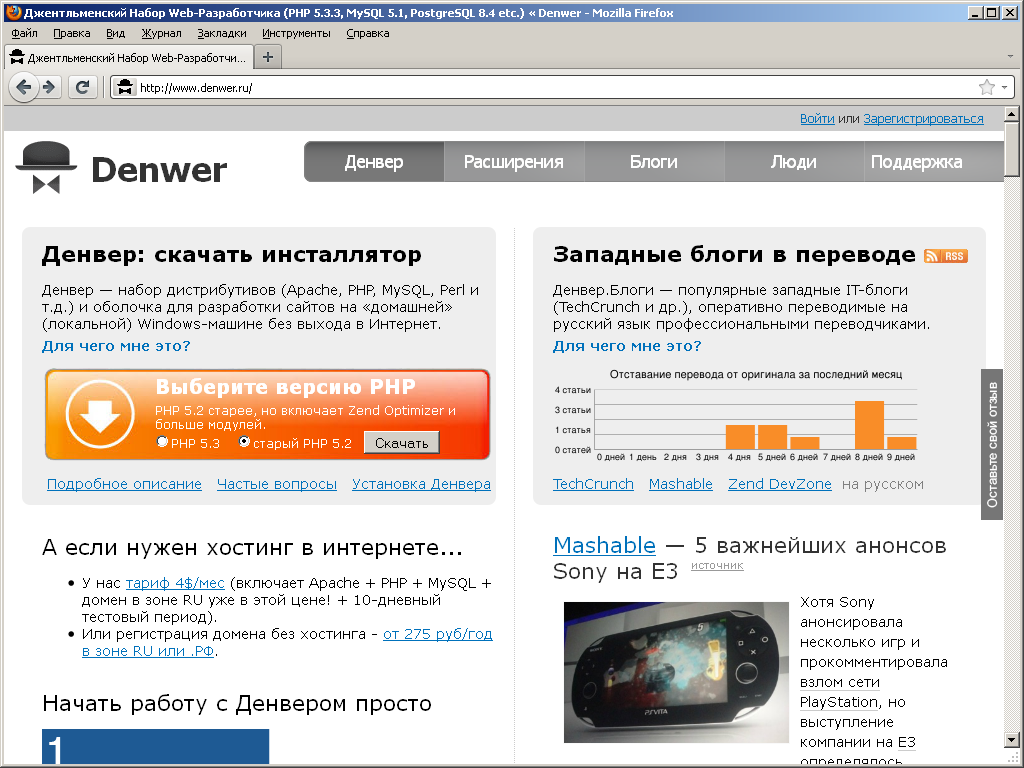Open the TechCrunch blog link

593,484
